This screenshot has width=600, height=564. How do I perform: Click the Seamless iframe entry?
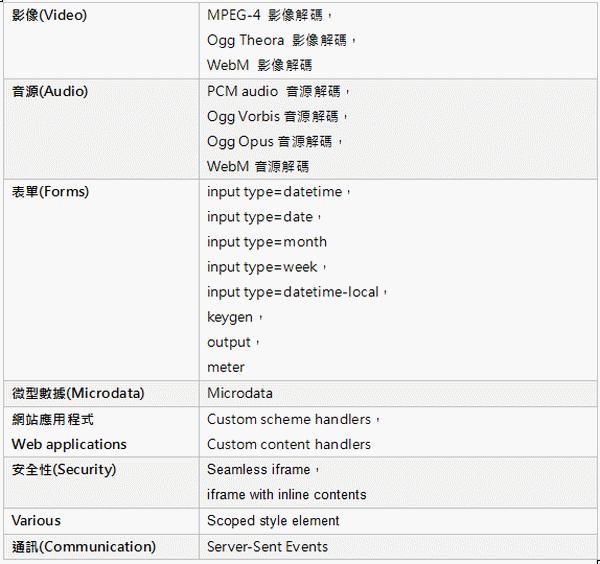pos(259,469)
